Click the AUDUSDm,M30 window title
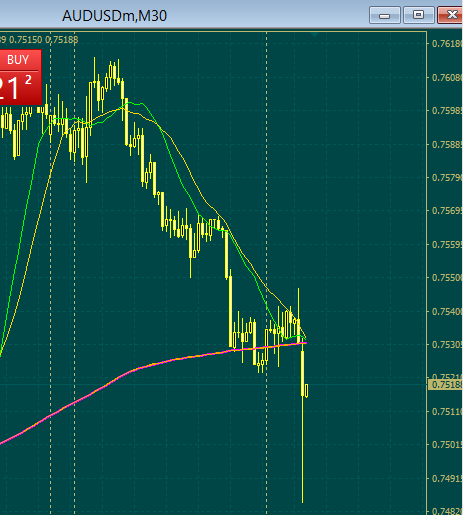 point(114,16)
